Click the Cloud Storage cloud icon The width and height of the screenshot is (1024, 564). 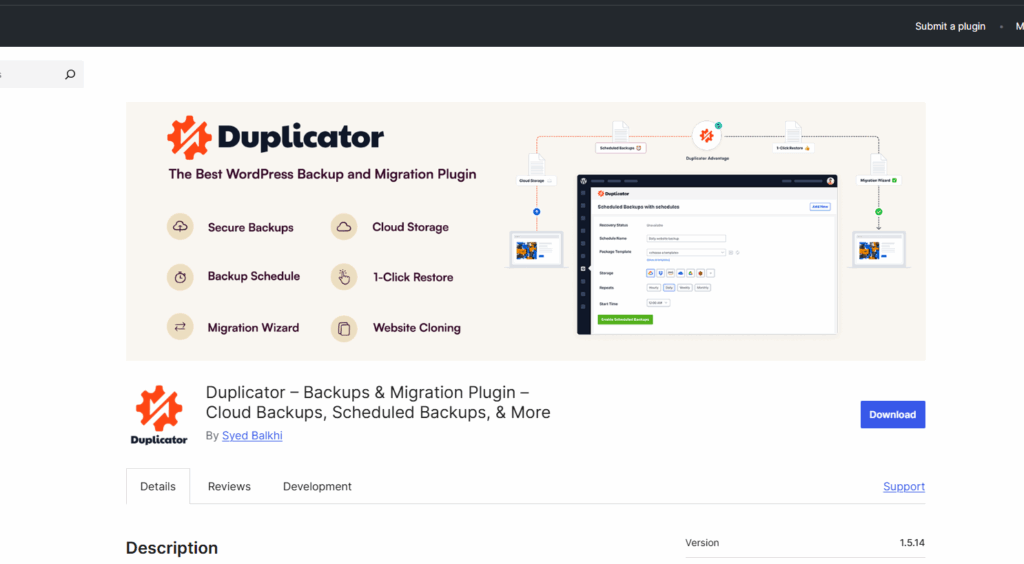(344, 227)
